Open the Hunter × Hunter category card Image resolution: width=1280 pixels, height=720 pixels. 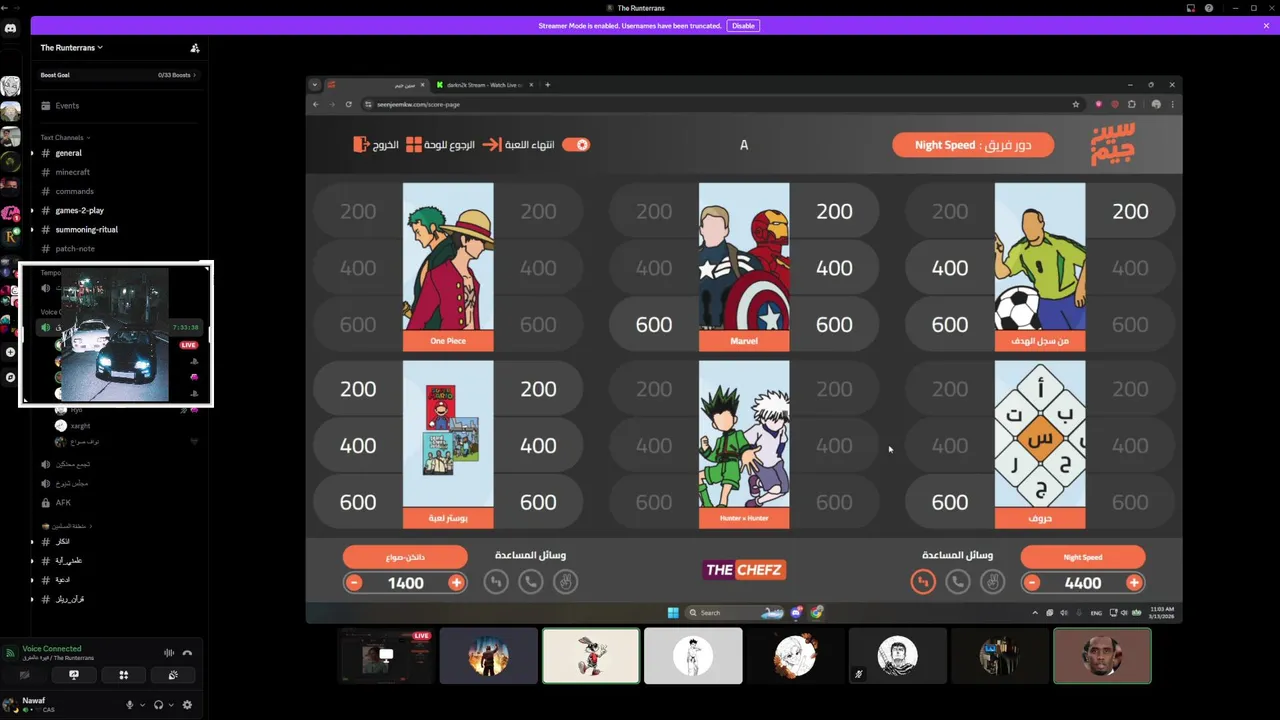click(x=744, y=444)
